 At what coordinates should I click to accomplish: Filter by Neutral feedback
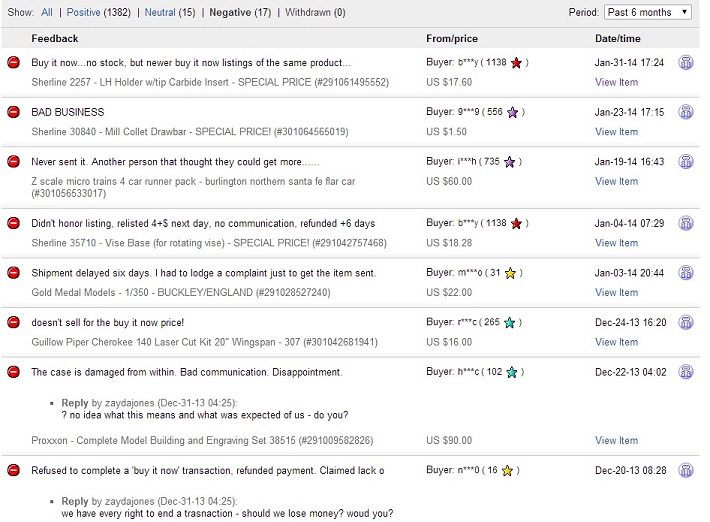click(x=160, y=12)
